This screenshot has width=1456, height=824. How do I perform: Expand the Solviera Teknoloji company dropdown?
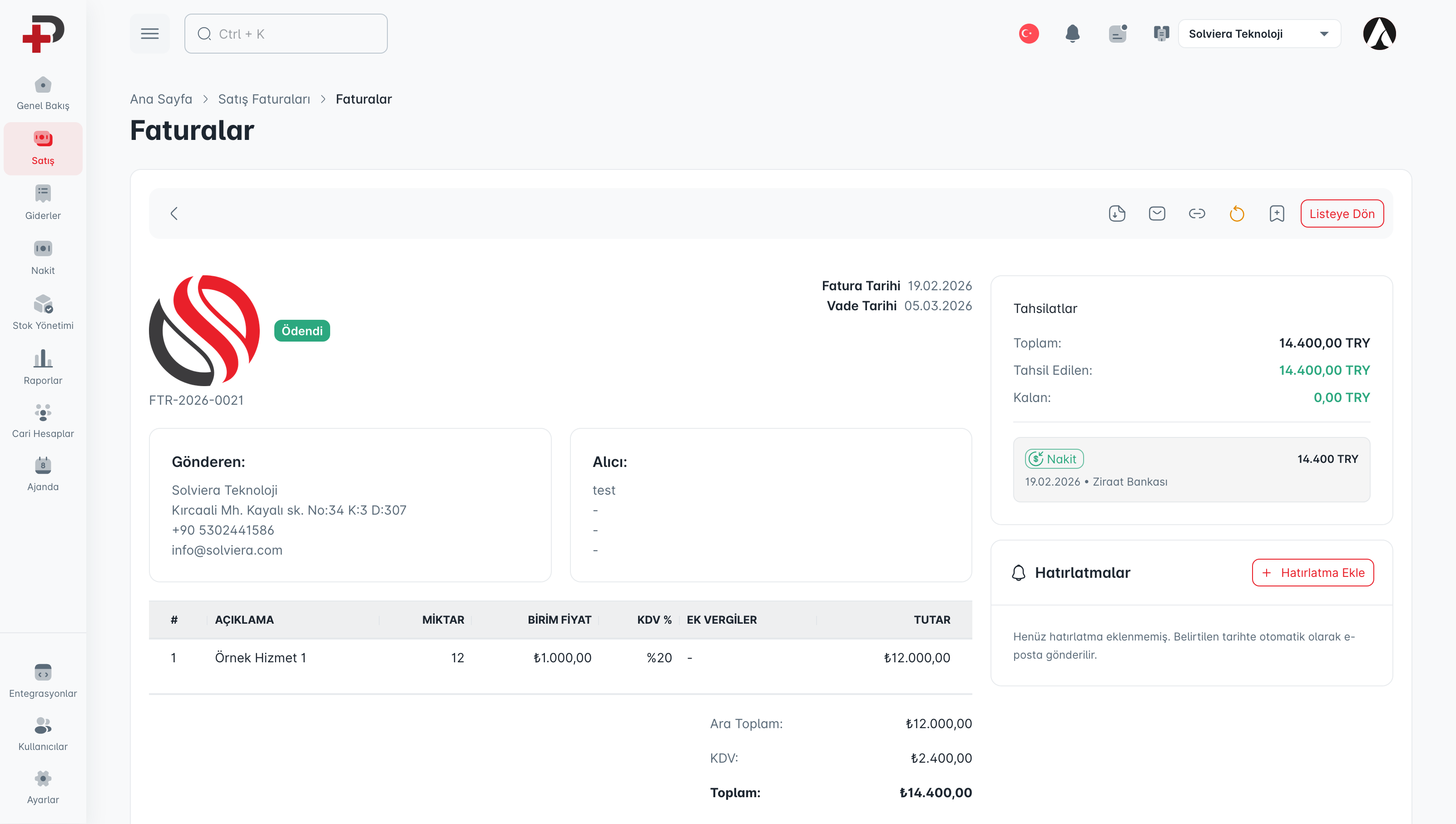(1259, 34)
